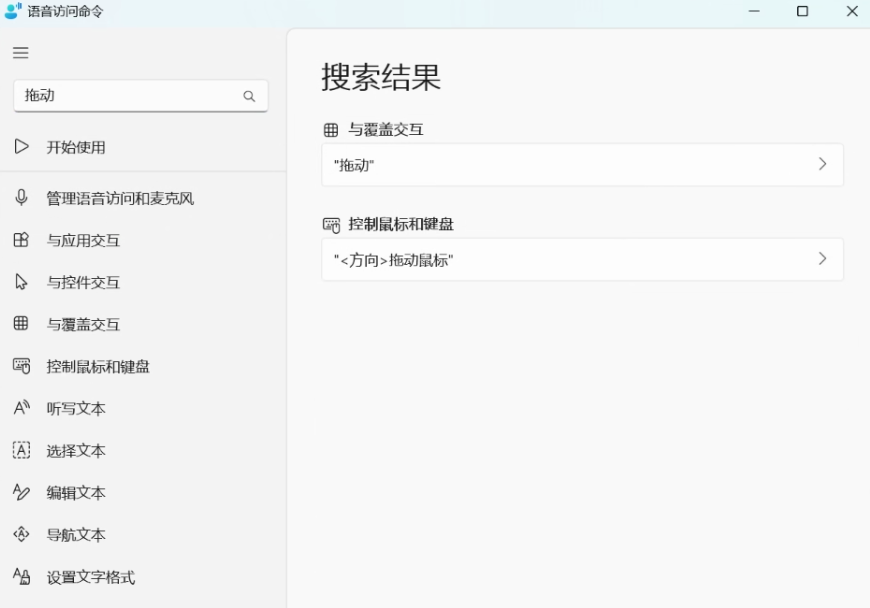Image resolution: width=870 pixels, height=608 pixels.
Task: Click the dictation icon beside 听写文本
Action: click(21, 408)
